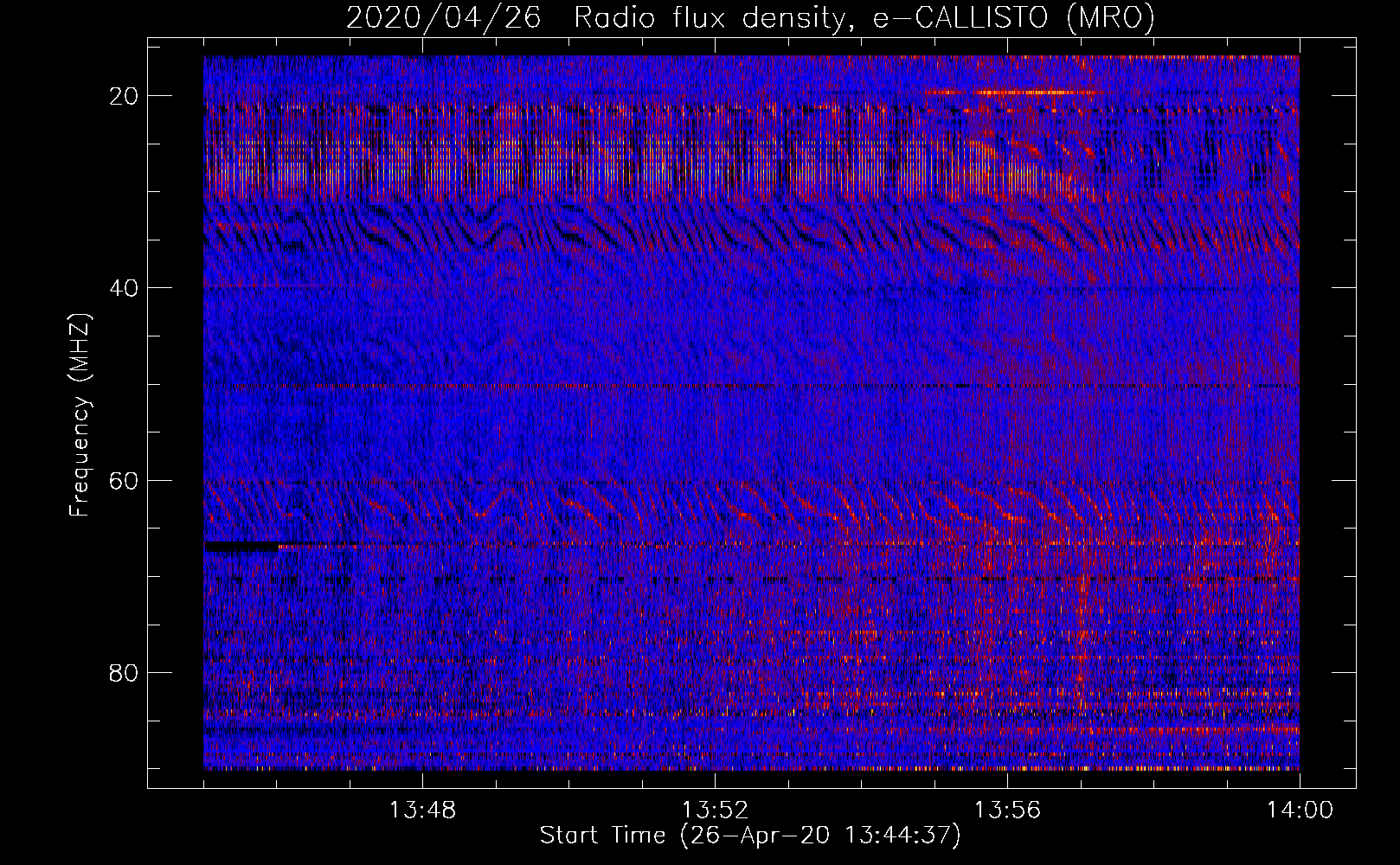
Task: Click the '20' frequency tick label
Action: pos(125,96)
